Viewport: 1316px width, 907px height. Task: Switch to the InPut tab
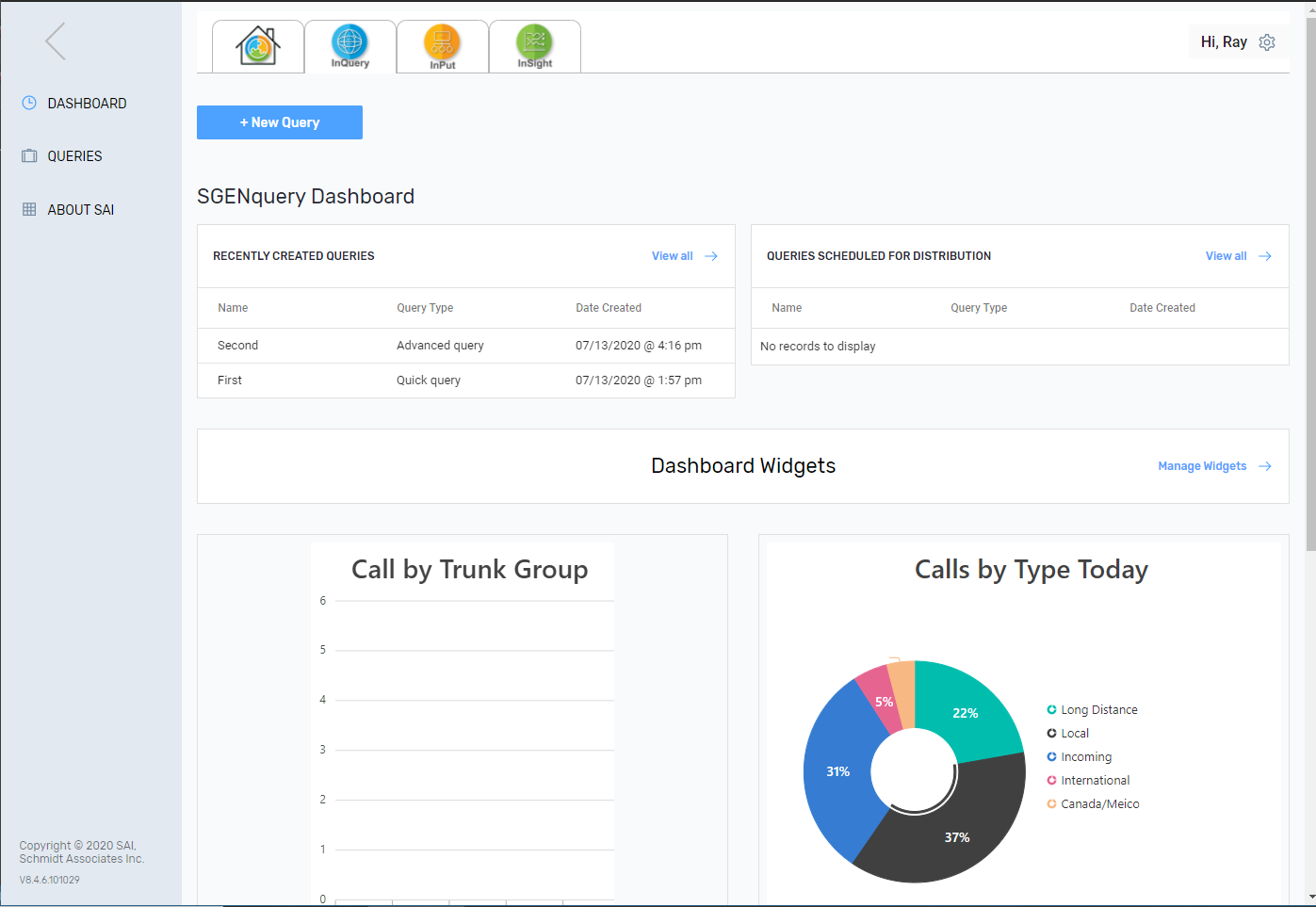pos(443,46)
